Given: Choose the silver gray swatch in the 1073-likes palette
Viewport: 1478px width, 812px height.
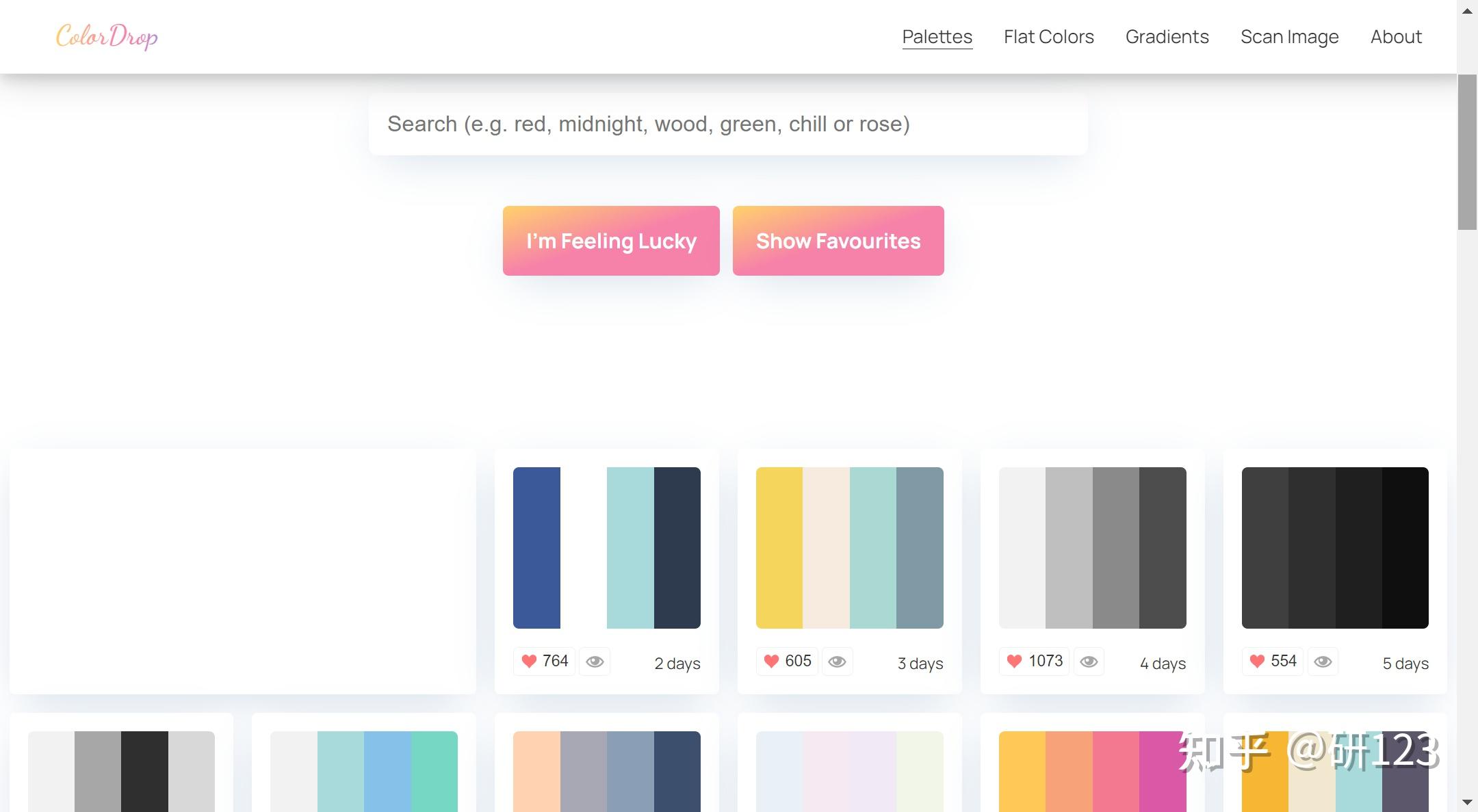Looking at the screenshot, I should coord(1069,548).
